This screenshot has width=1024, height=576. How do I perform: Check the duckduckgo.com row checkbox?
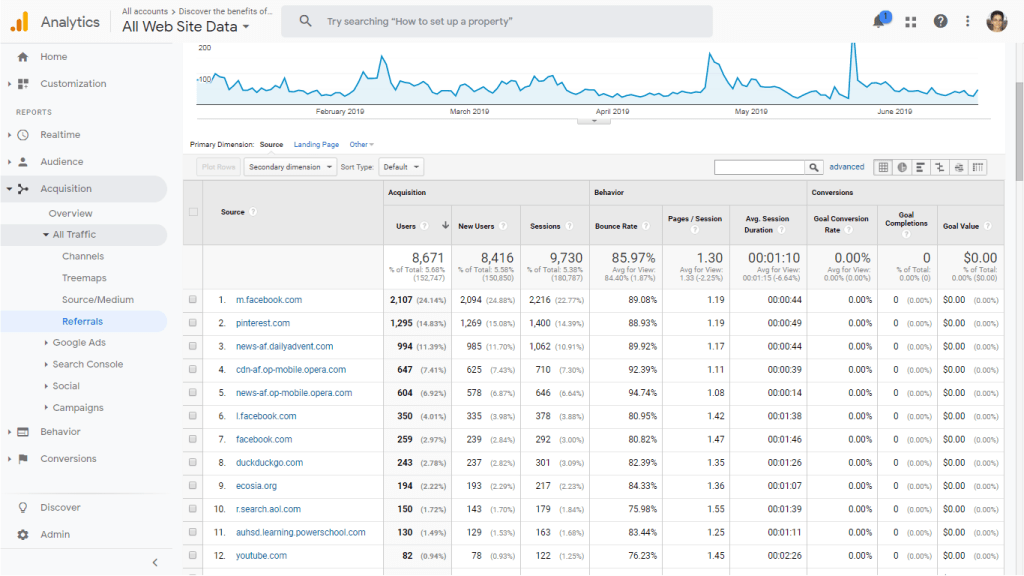193,462
